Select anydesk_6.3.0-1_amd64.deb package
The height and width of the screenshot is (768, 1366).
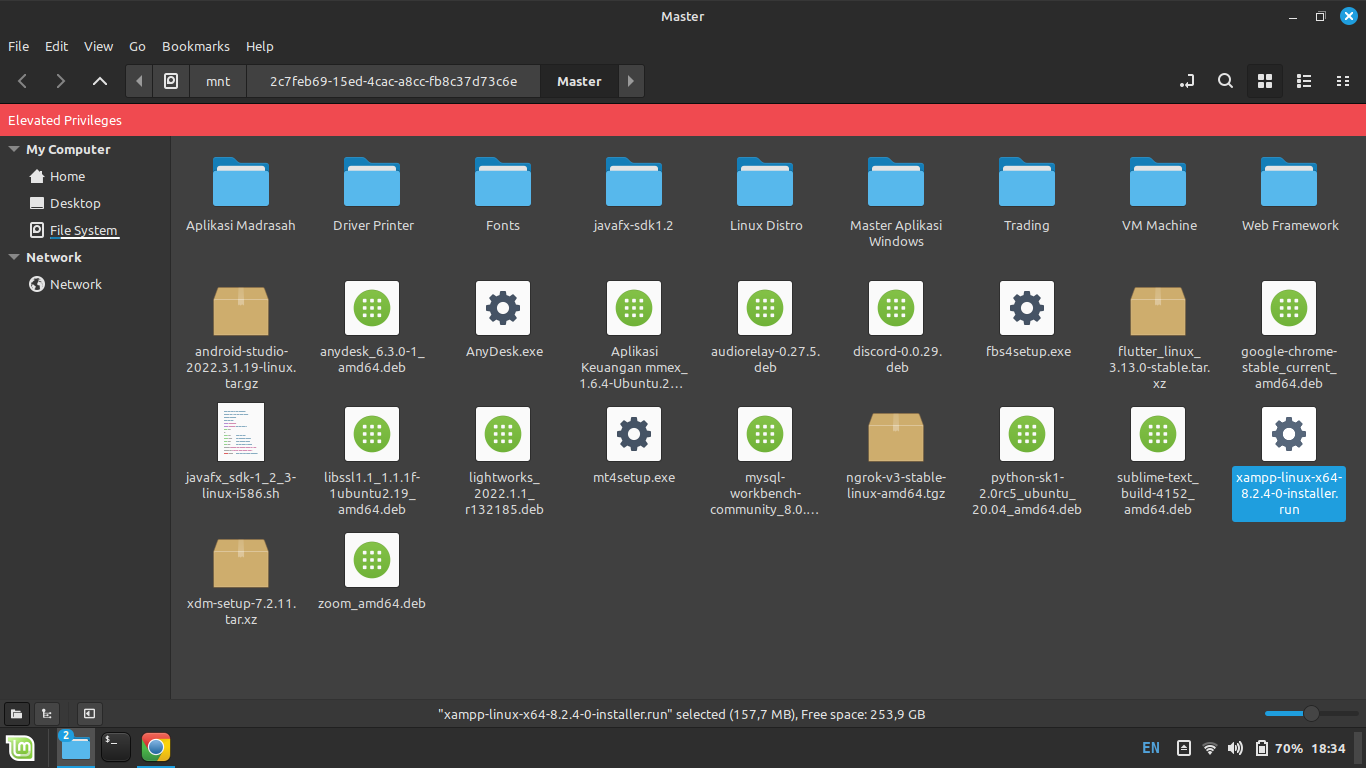click(x=372, y=328)
